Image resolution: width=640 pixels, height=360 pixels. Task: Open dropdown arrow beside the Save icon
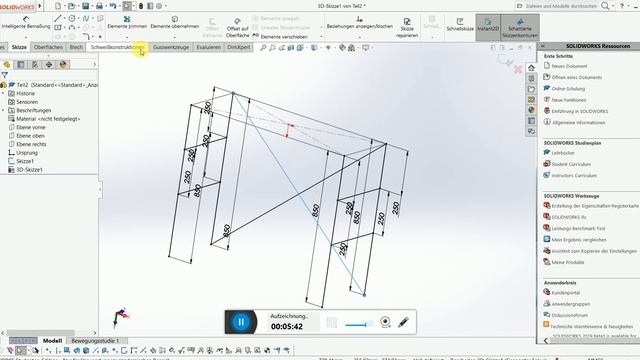[x=92, y=6]
